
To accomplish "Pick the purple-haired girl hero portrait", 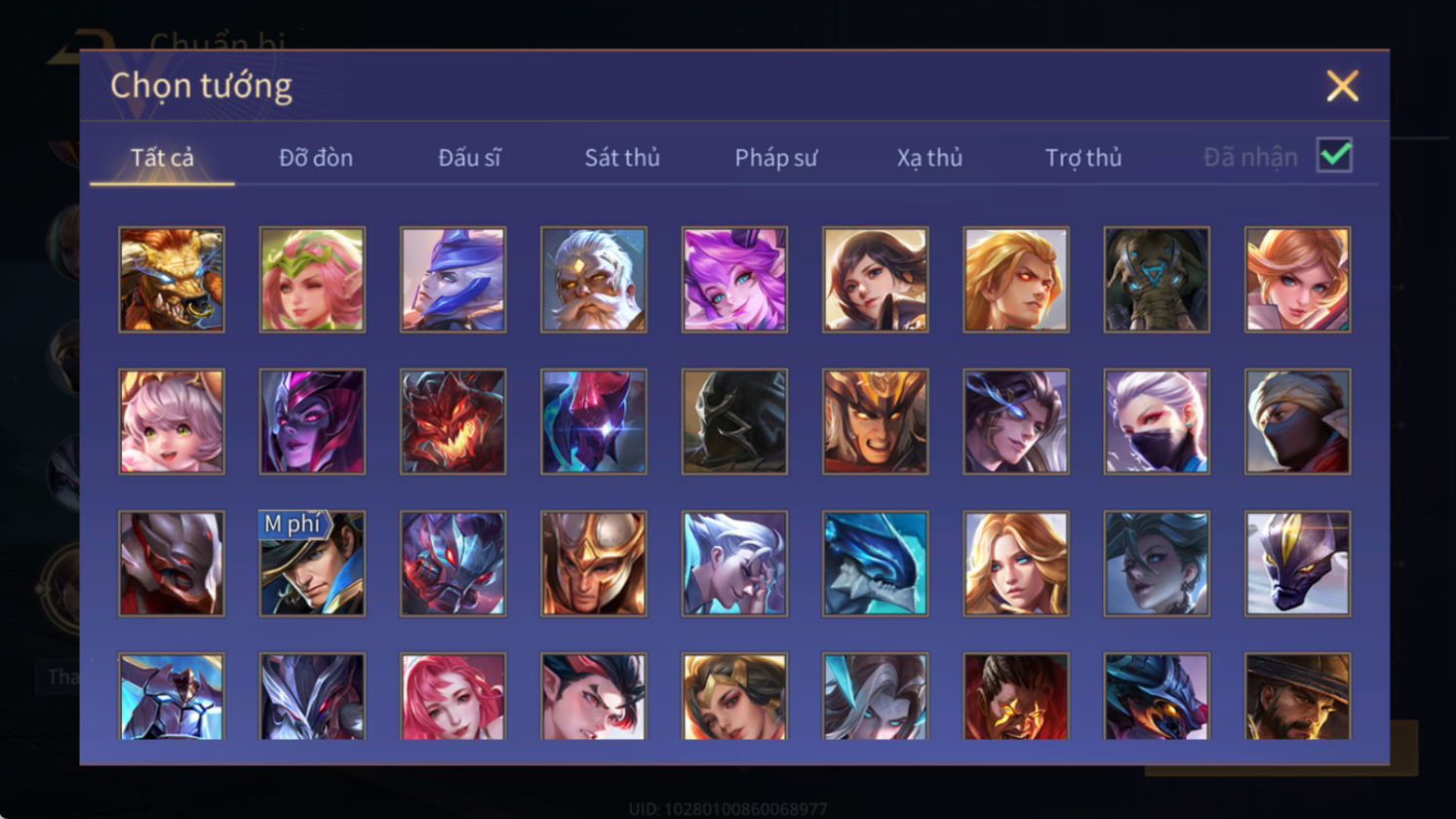I will (x=734, y=280).
